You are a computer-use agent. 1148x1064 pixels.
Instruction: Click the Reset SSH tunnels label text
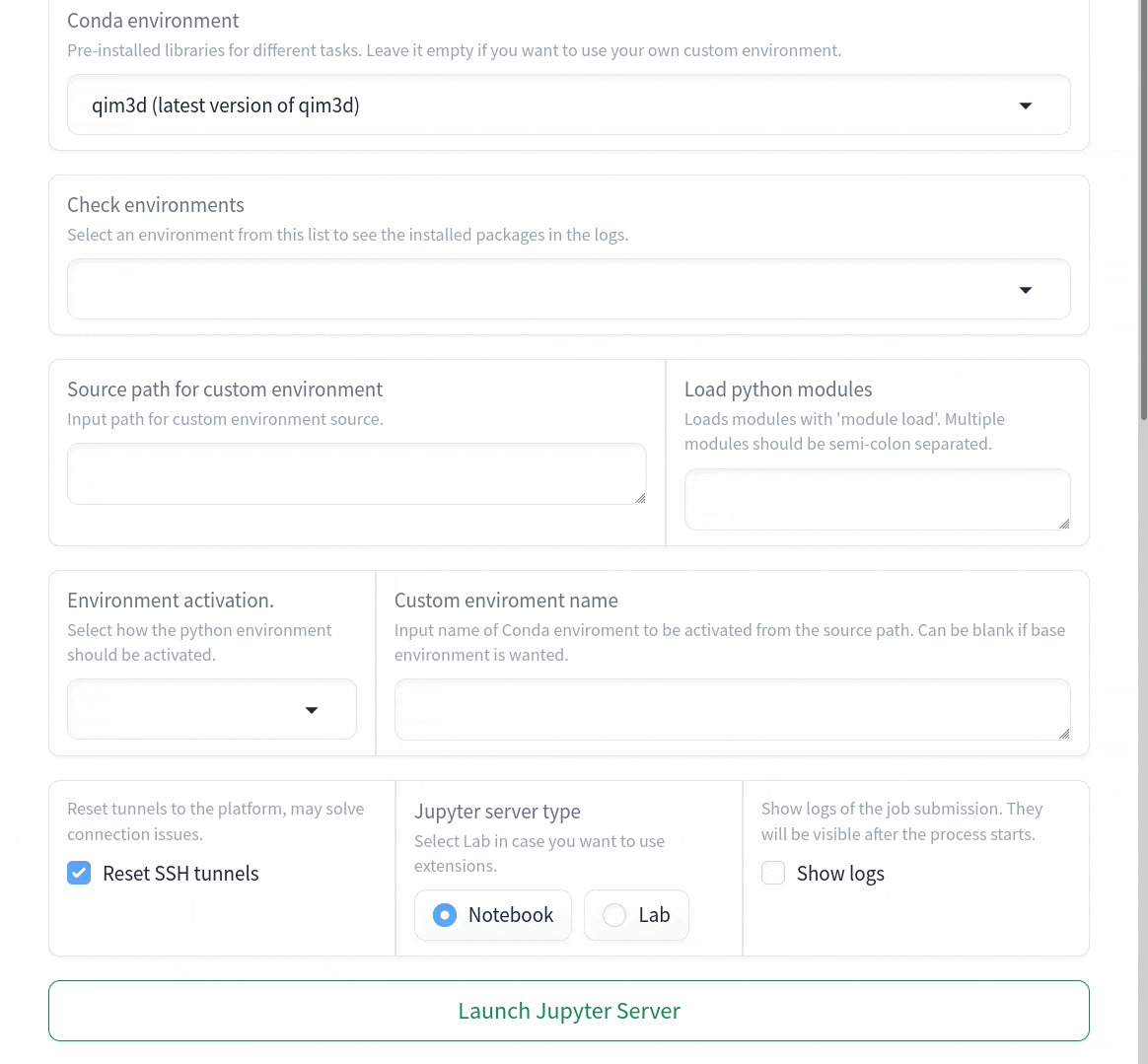point(180,874)
